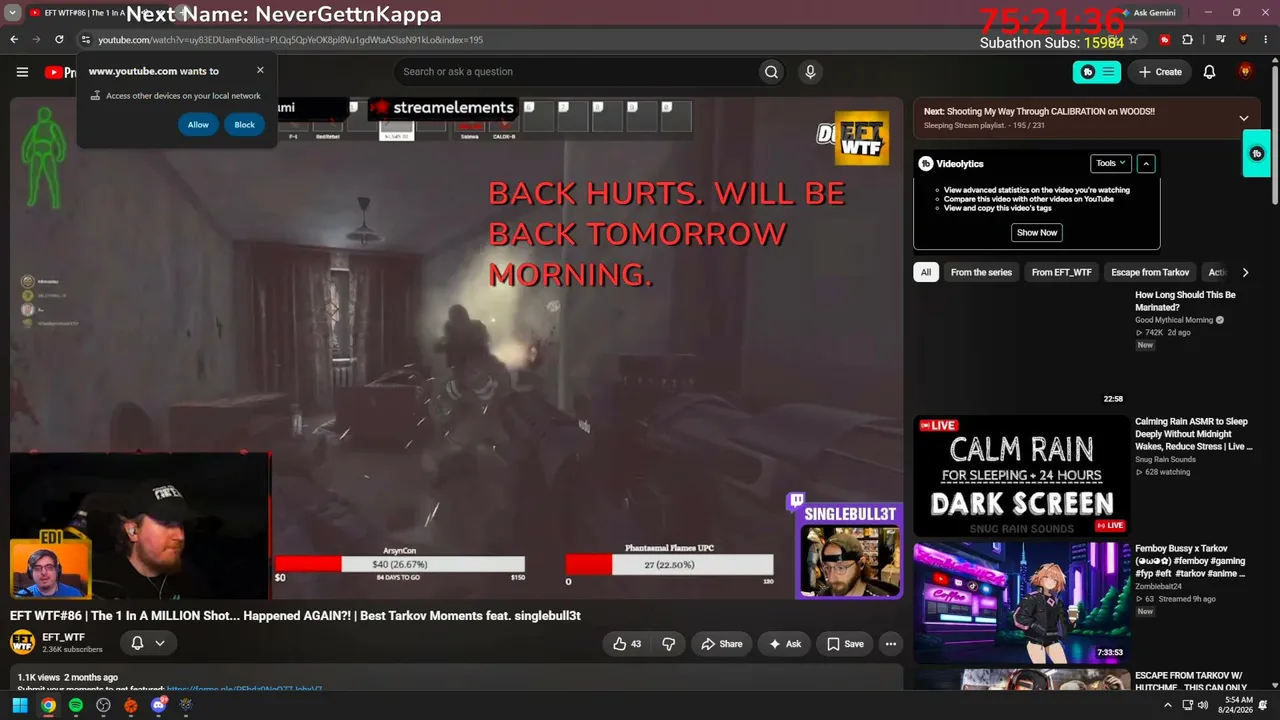
Task: Open the Snug Rain Sounds channel
Action: [1165, 459]
